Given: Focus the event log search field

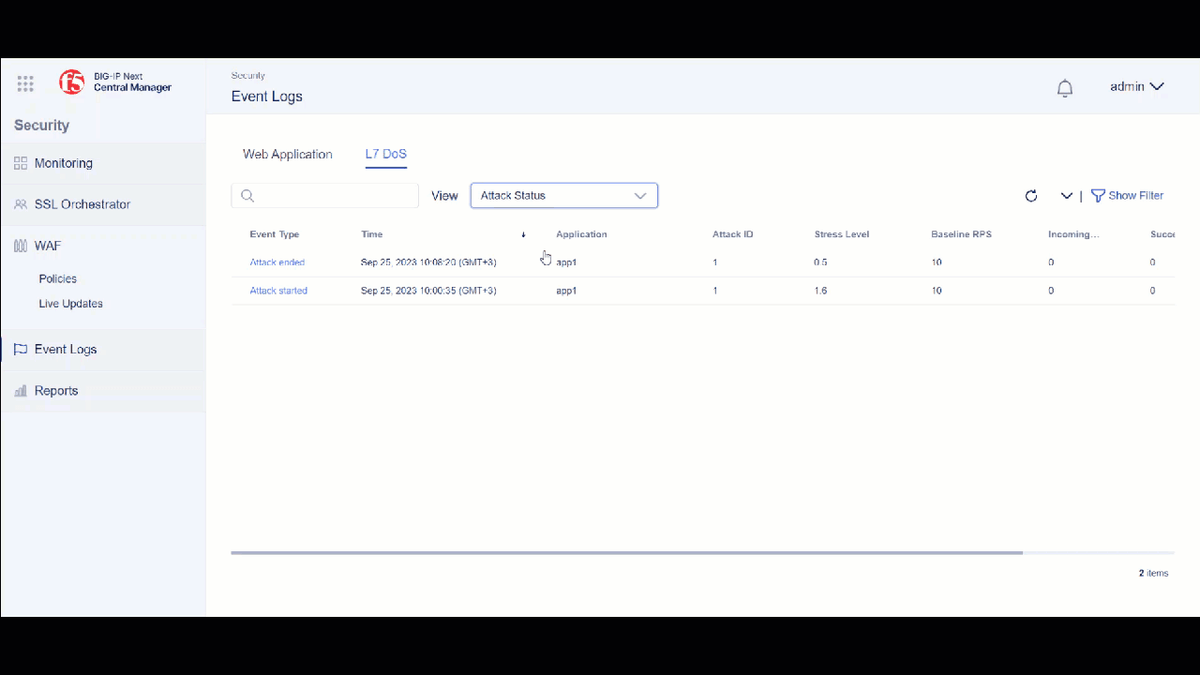Looking at the screenshot, I should [335, 196].
